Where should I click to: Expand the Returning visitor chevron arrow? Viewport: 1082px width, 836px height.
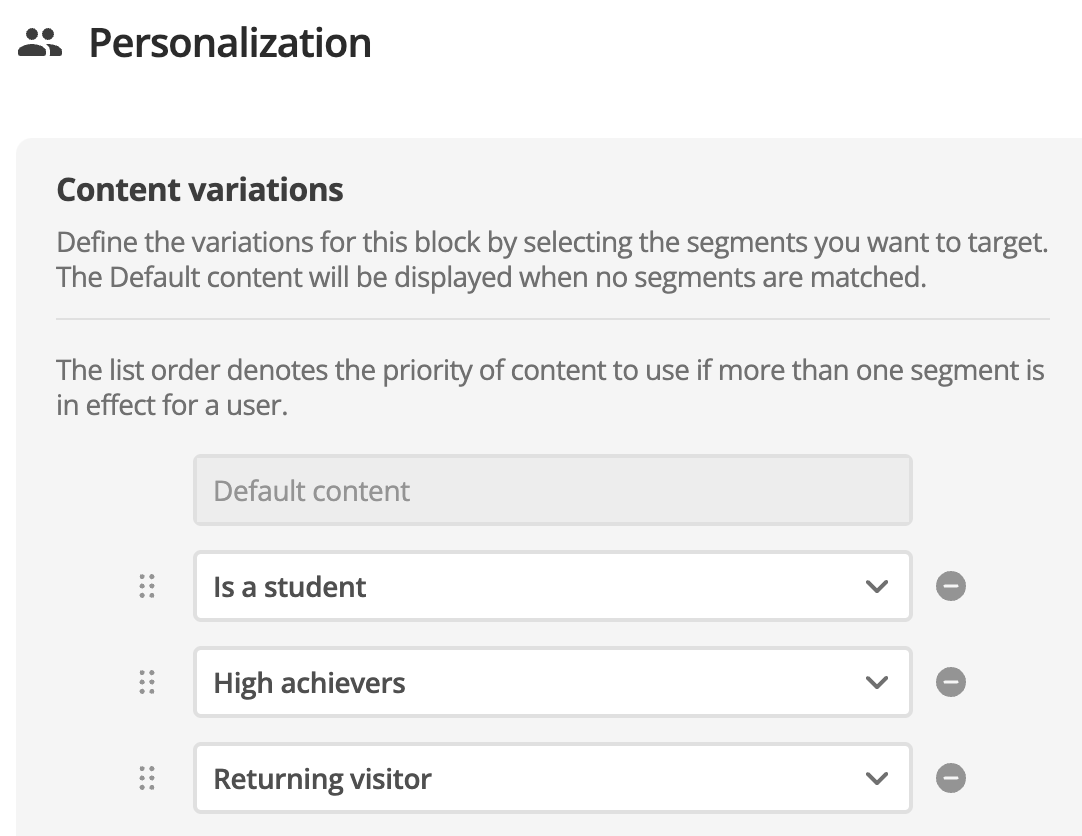(876, 779)
